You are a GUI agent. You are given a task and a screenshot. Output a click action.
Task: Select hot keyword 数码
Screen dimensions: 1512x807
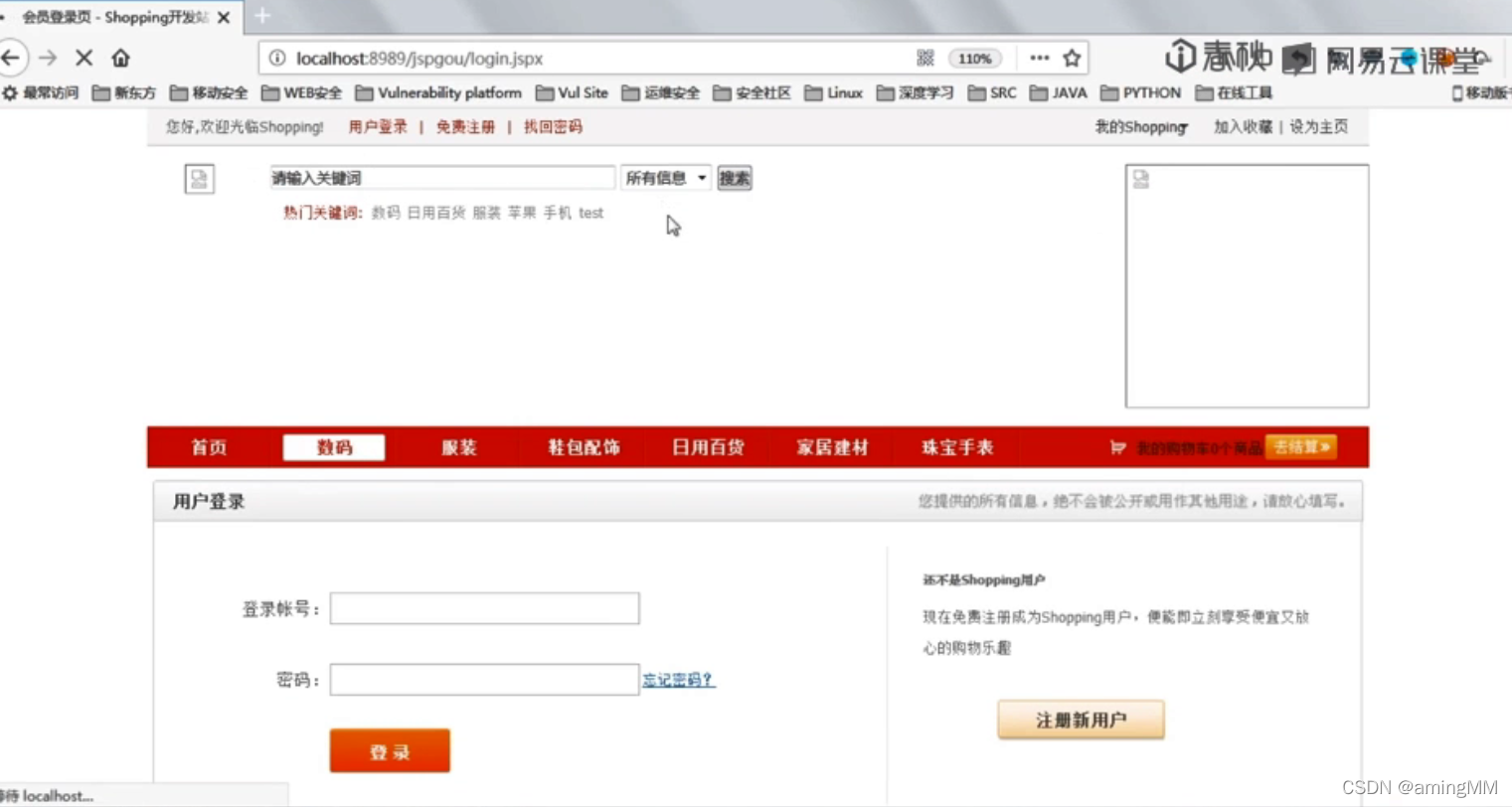[x=386, y=213]
